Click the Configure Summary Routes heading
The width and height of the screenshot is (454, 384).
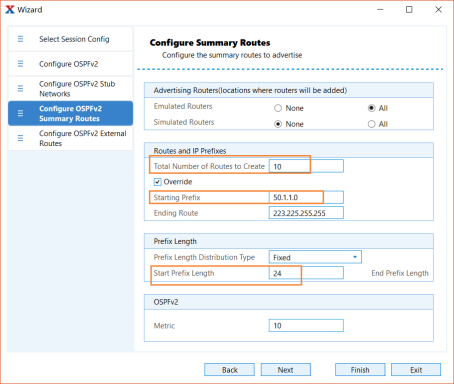(x=210, y=43)
